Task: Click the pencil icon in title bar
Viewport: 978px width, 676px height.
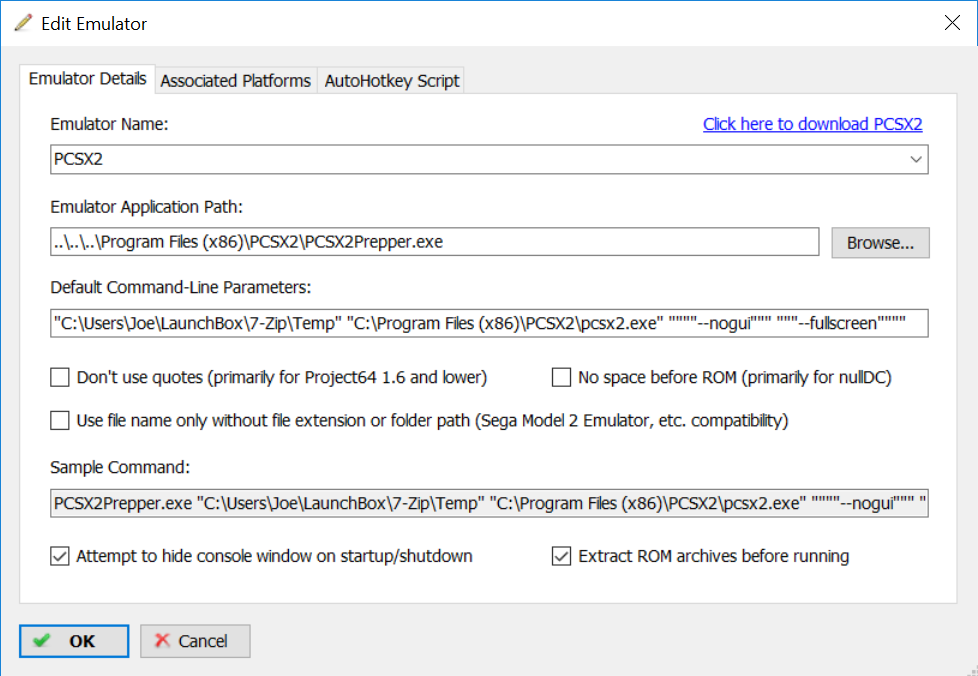Action: click(x=22, y=22)
